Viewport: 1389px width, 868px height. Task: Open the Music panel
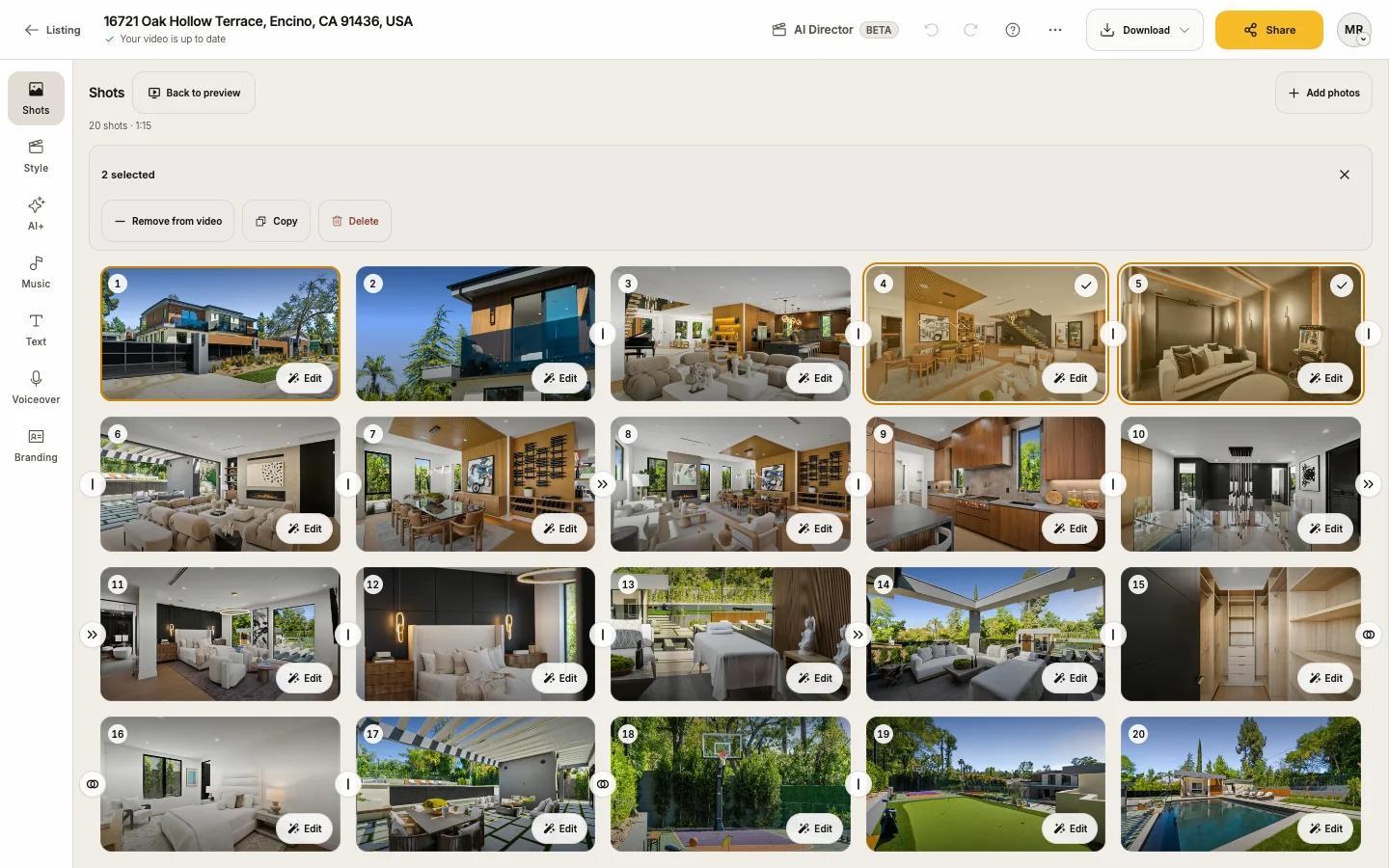point(36,272)
